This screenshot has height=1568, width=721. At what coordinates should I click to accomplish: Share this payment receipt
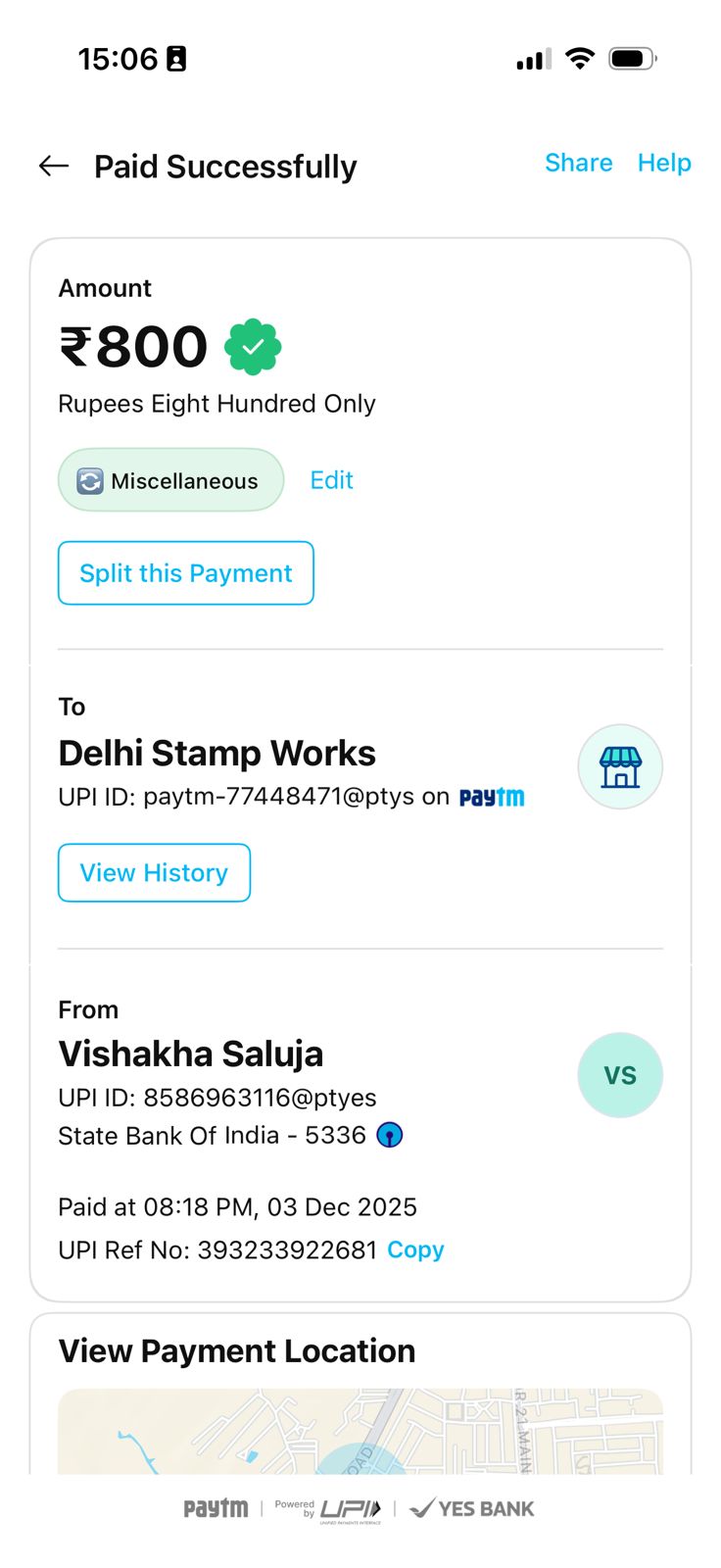[578, 163]
